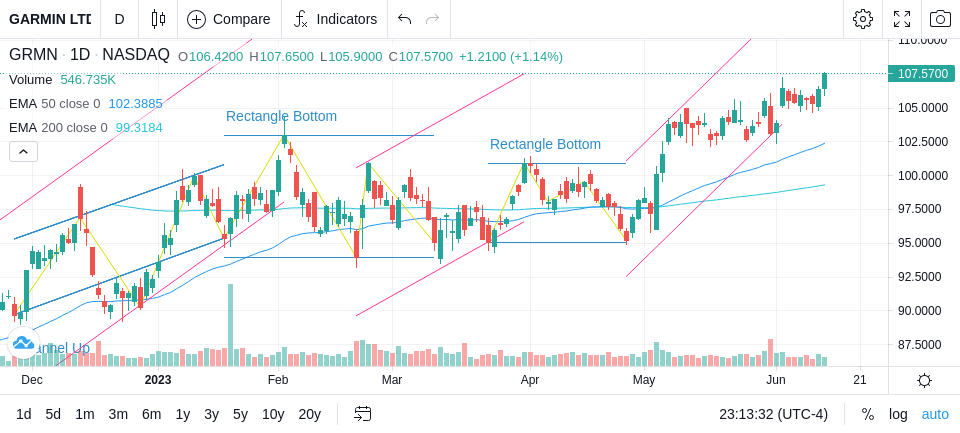The image size is (960, 433).
Task: Click the tall mid-January volume bar
Action: 231,325
